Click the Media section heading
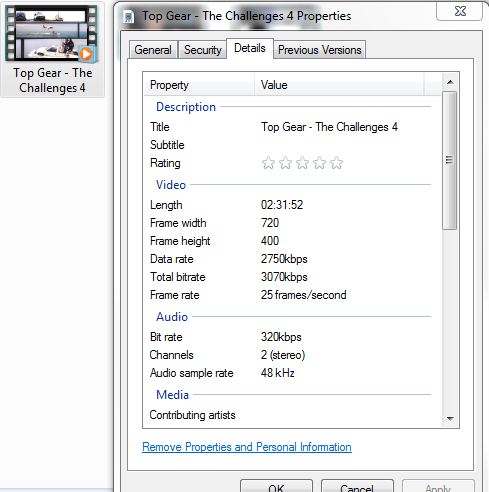The height and width of the screenshot is (492, 489). (x=172, y=395)
